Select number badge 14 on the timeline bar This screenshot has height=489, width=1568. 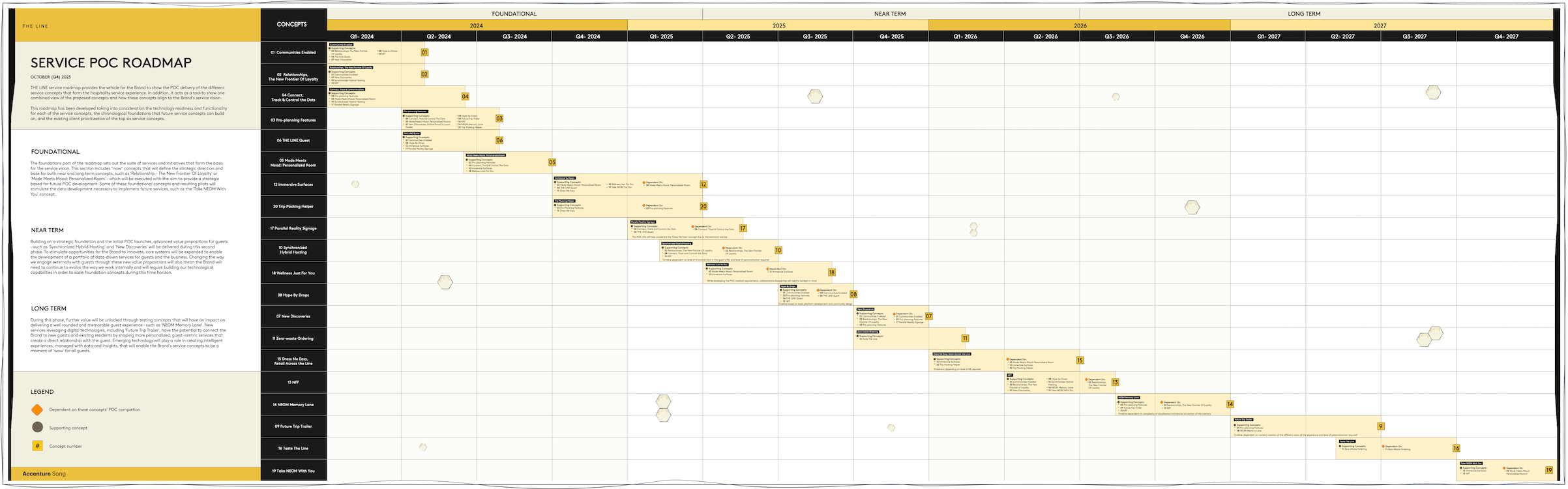pyautogui.click(x=1230, y=404)
